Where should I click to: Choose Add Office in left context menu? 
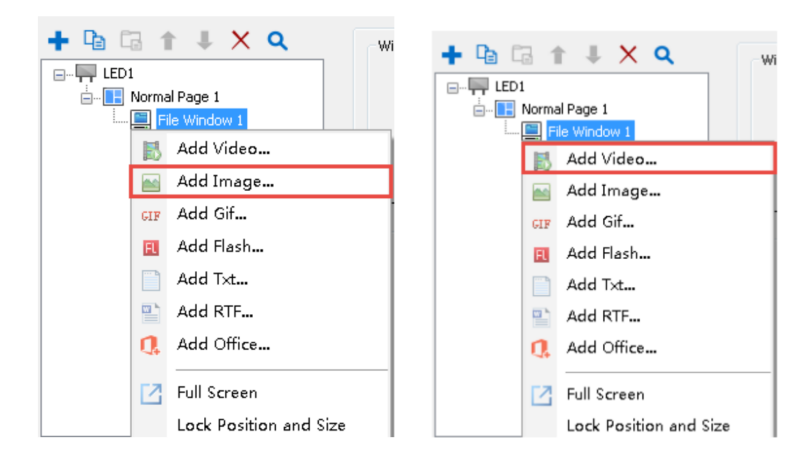261,344
